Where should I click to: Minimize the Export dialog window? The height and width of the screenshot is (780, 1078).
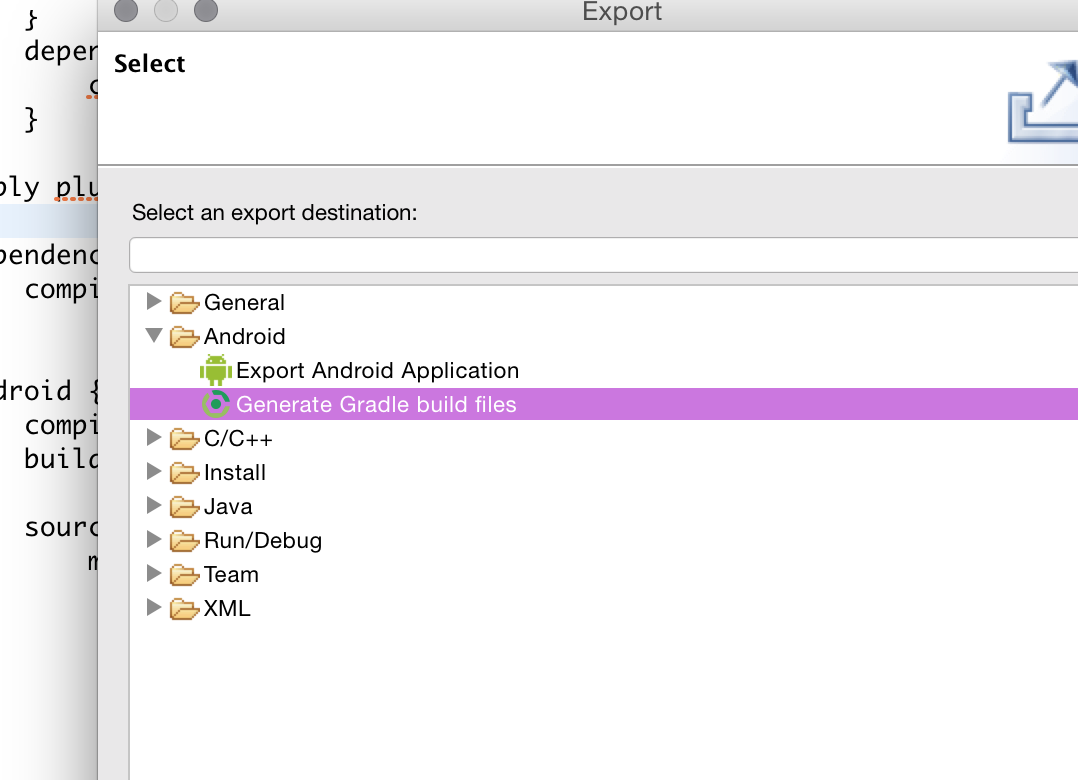(166, 10)
